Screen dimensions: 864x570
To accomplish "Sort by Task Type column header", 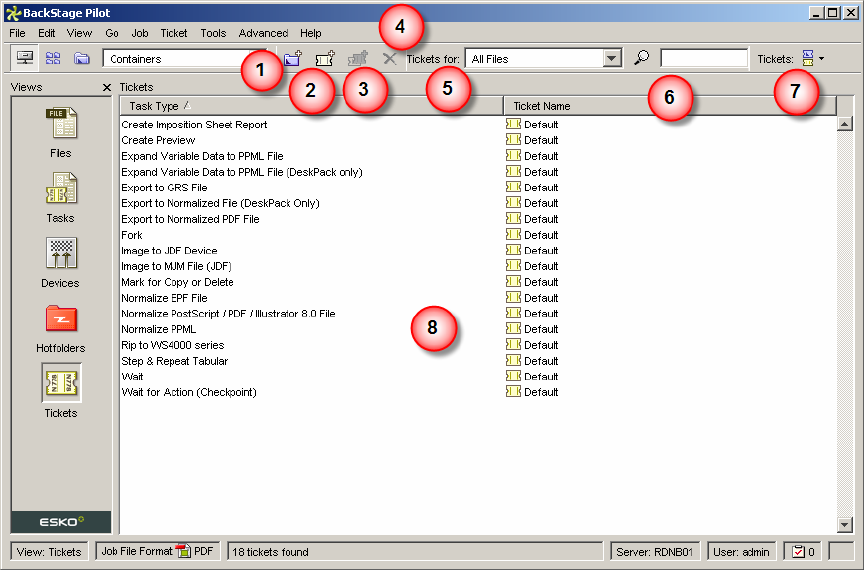I will pyautogui.click(x=311, y=106).
